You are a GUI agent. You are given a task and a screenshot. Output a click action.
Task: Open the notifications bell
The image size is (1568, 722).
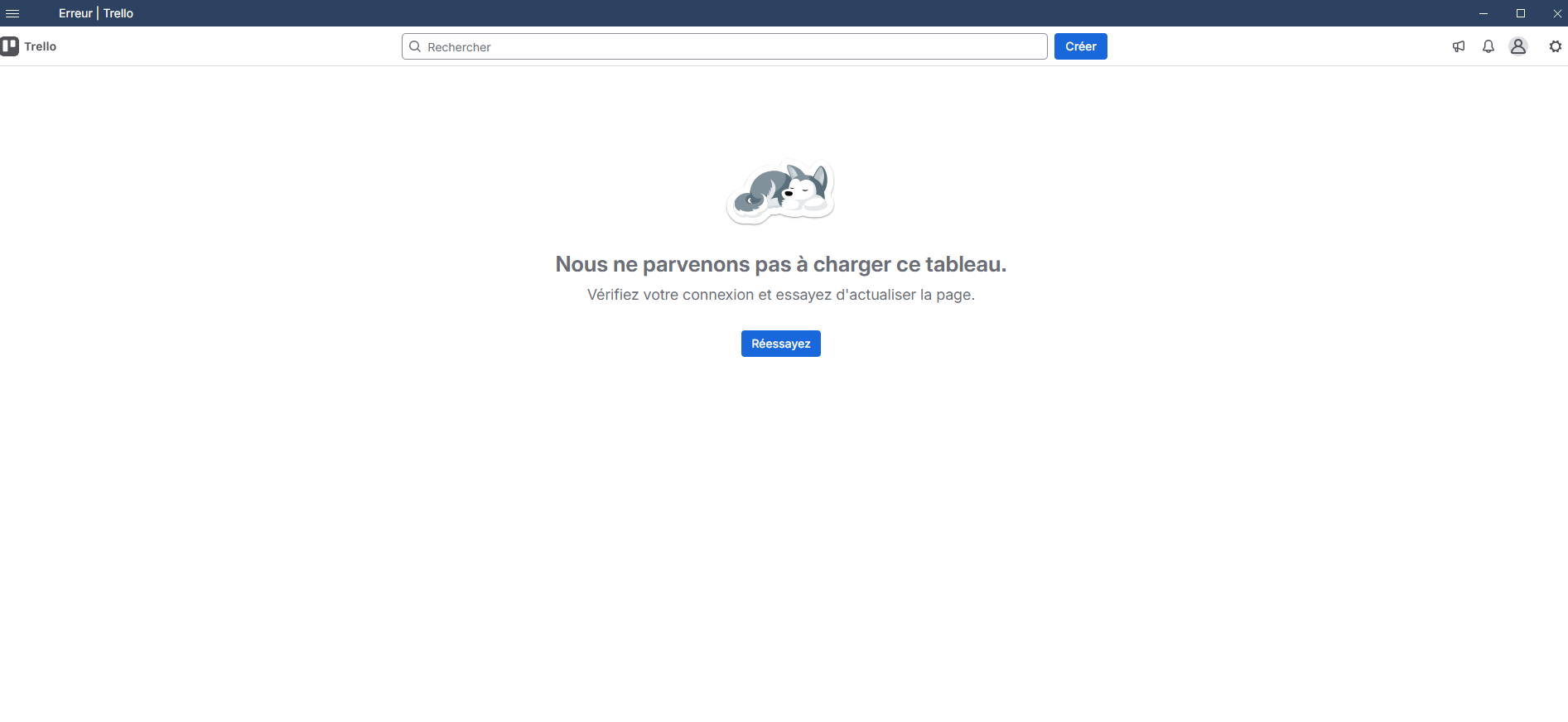click(x=1488, y=46)
